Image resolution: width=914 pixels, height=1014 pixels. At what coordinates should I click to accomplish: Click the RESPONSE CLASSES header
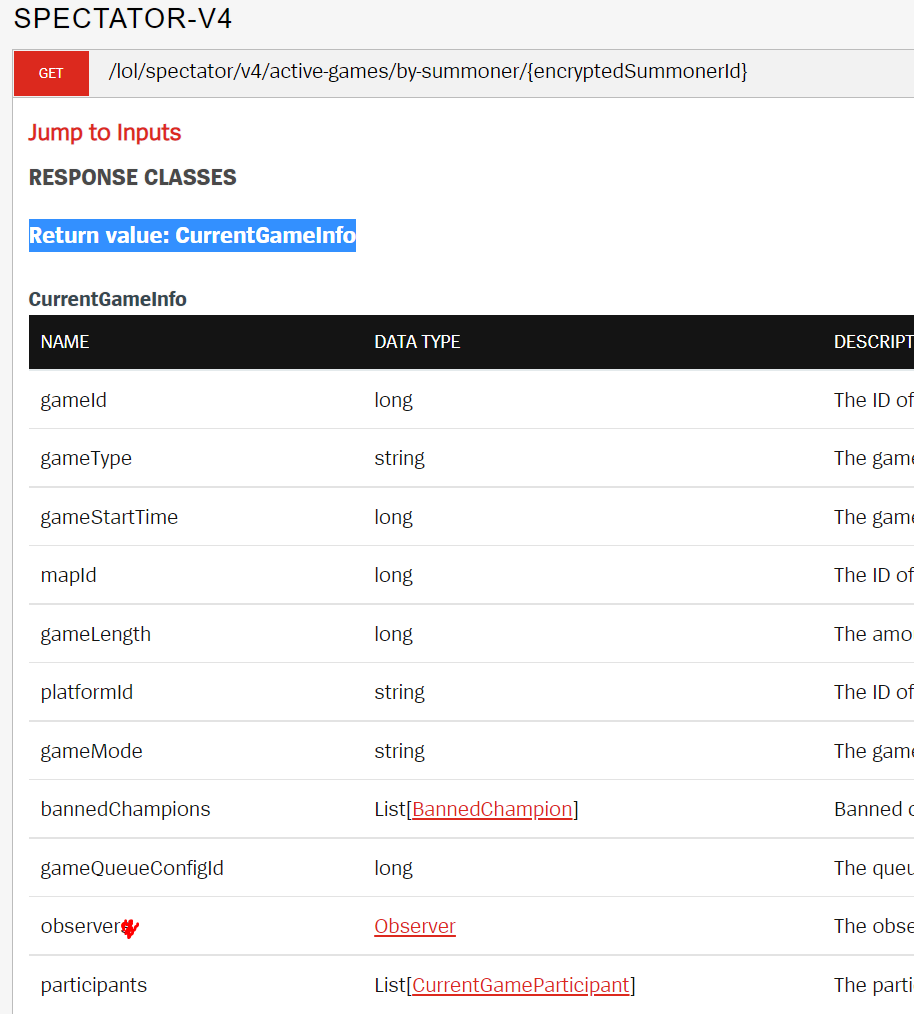pyautogui.click(x=132, y=177)
